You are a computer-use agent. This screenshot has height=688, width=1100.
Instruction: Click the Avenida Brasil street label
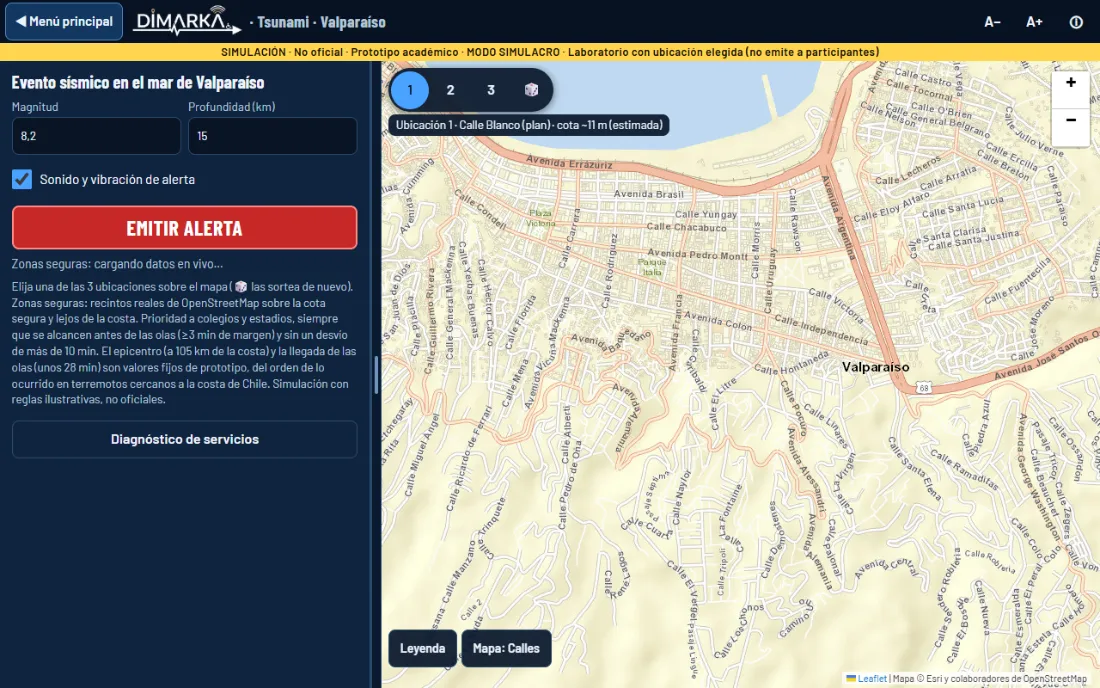(648, 194)
